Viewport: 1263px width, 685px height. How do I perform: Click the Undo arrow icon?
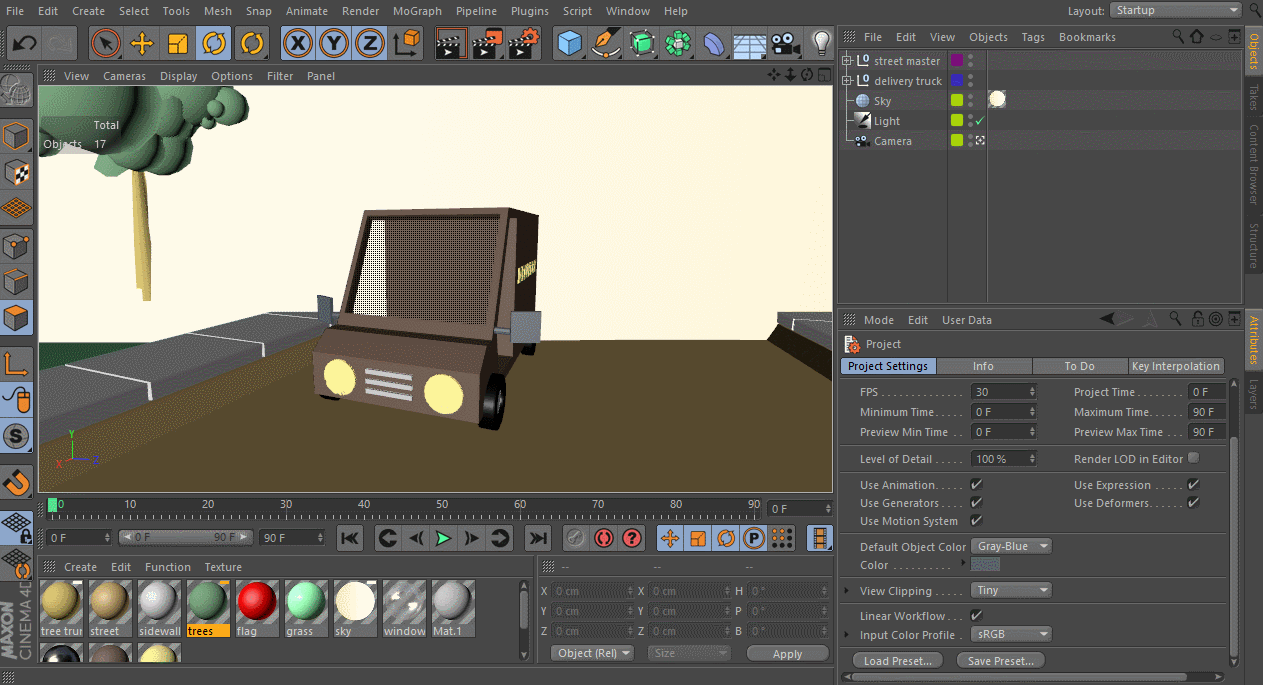tap(25, 44)
